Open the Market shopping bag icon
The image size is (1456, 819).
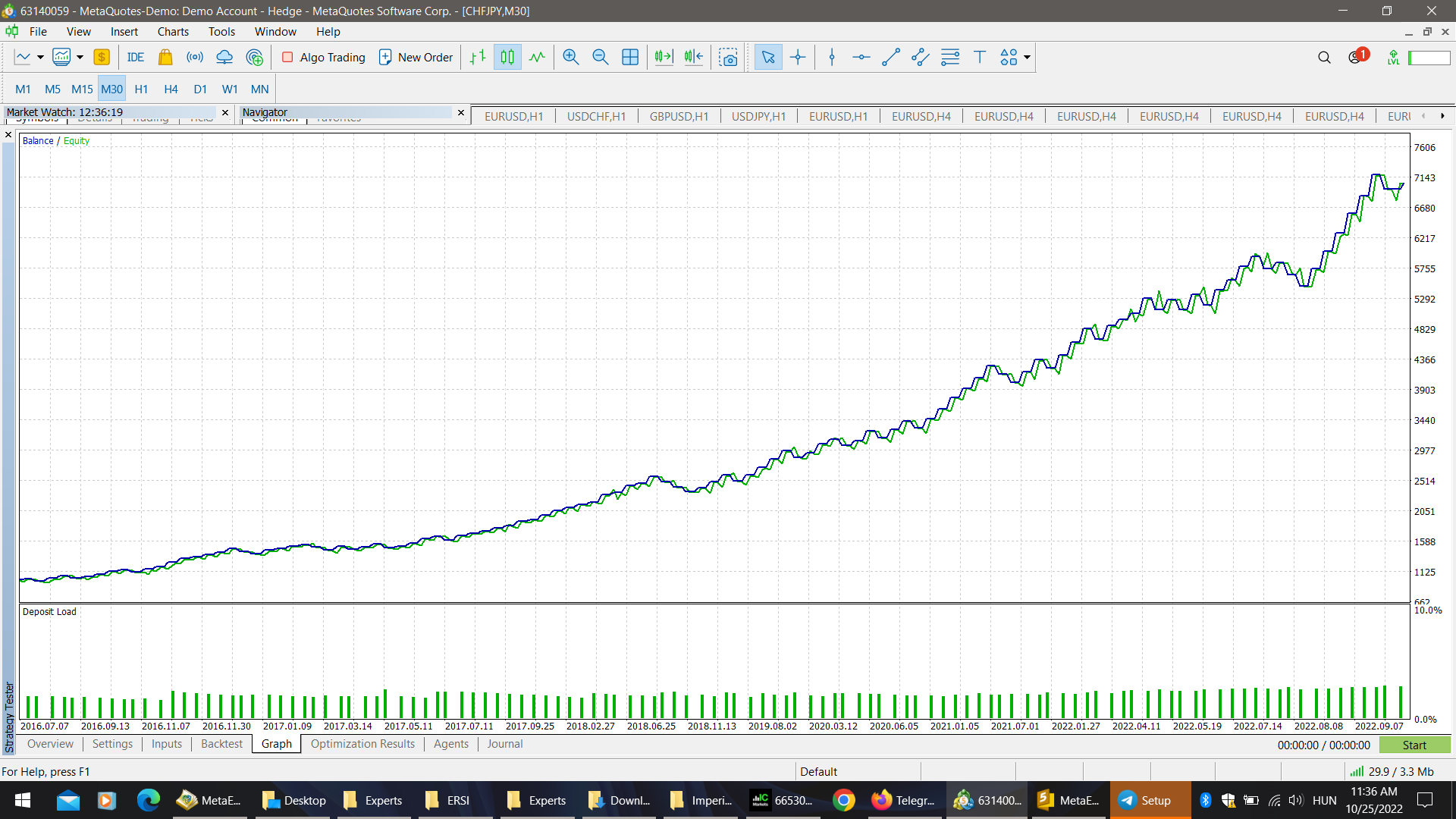tap(165, 57)
